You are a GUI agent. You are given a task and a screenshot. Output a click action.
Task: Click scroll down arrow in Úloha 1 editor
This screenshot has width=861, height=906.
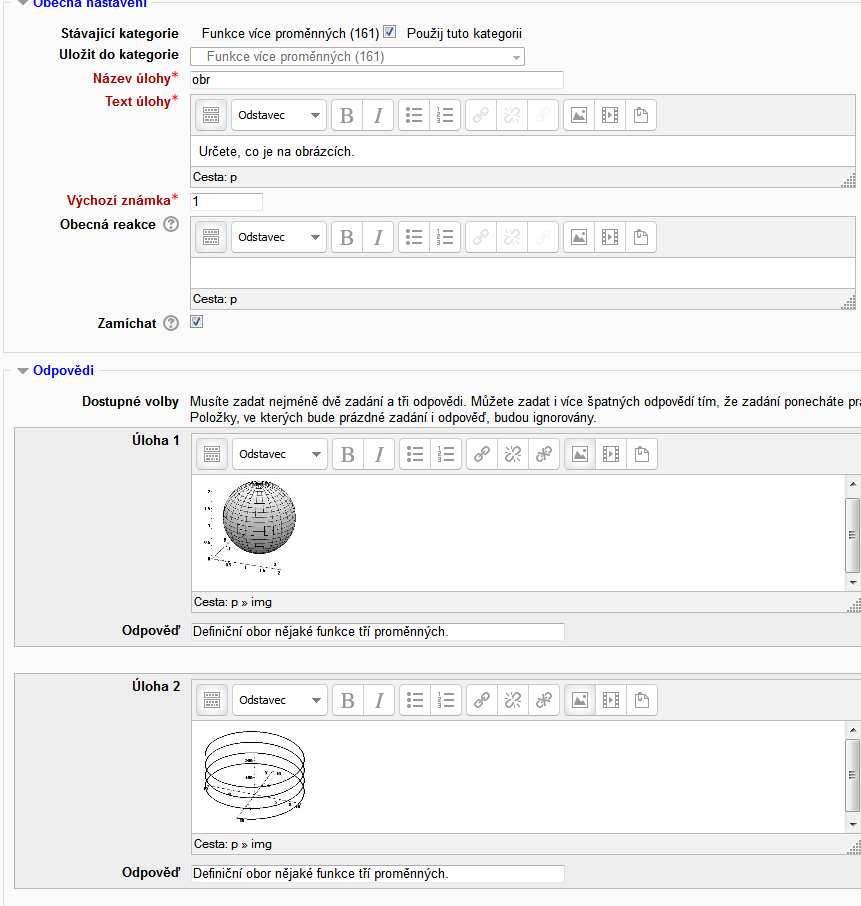coord(853,582)
